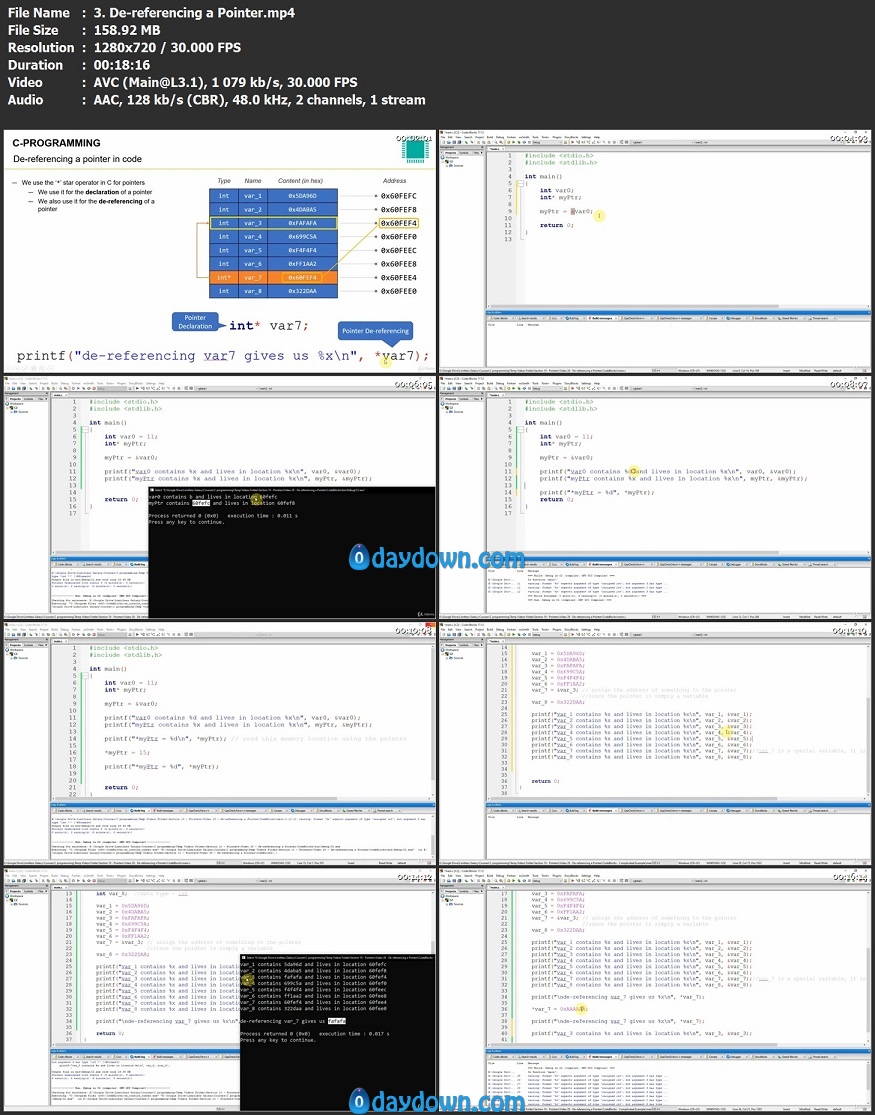Screen dimensions: 875x1115
Task: Click console line 'de-referencing var_7 gives us fafafa'
Action: [293, 1021]
